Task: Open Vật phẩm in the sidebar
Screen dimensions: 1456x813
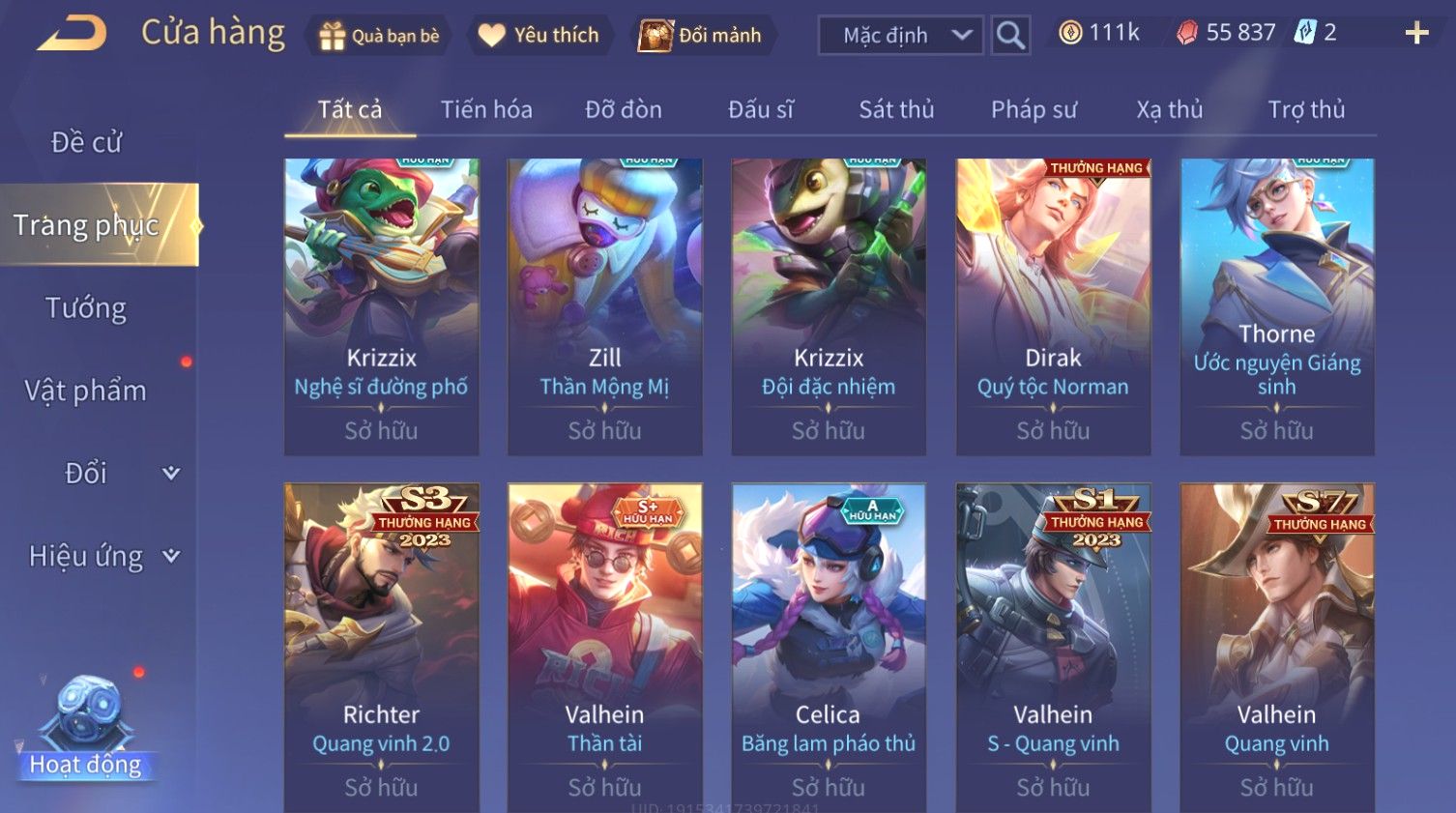Action: pos(86,391)
